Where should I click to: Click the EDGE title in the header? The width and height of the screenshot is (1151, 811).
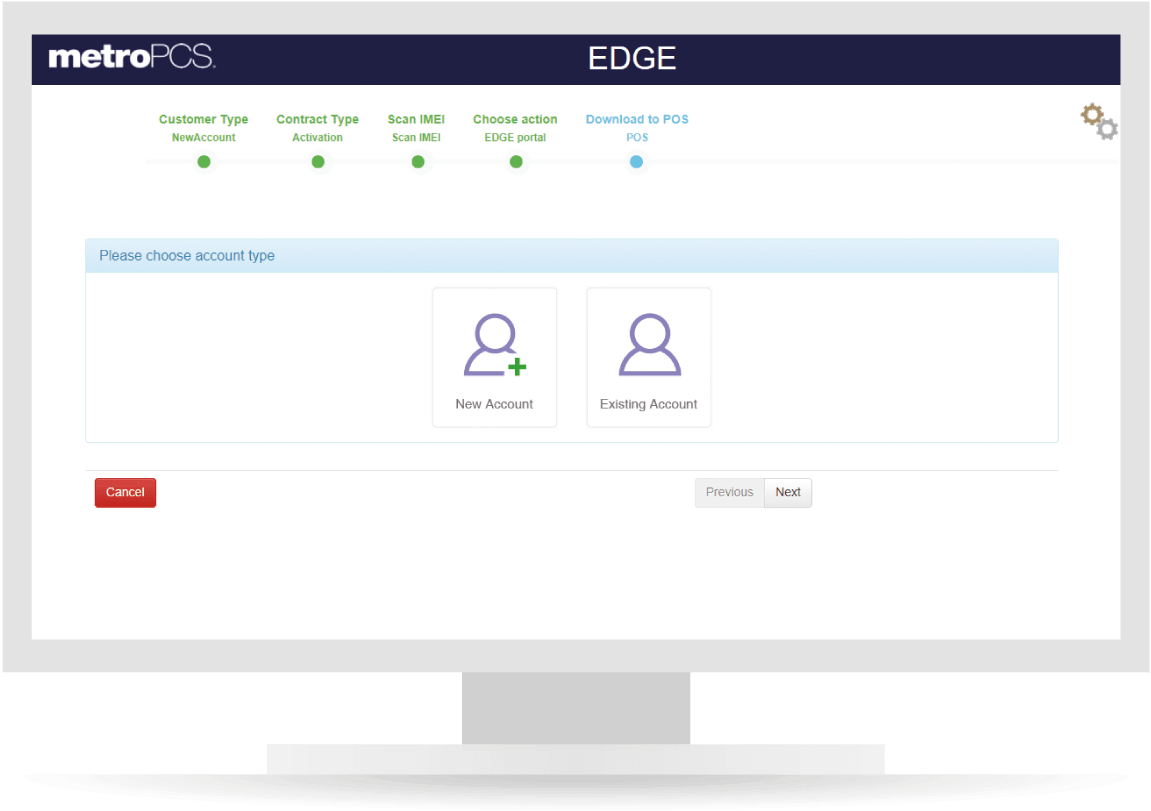(631, 58)
